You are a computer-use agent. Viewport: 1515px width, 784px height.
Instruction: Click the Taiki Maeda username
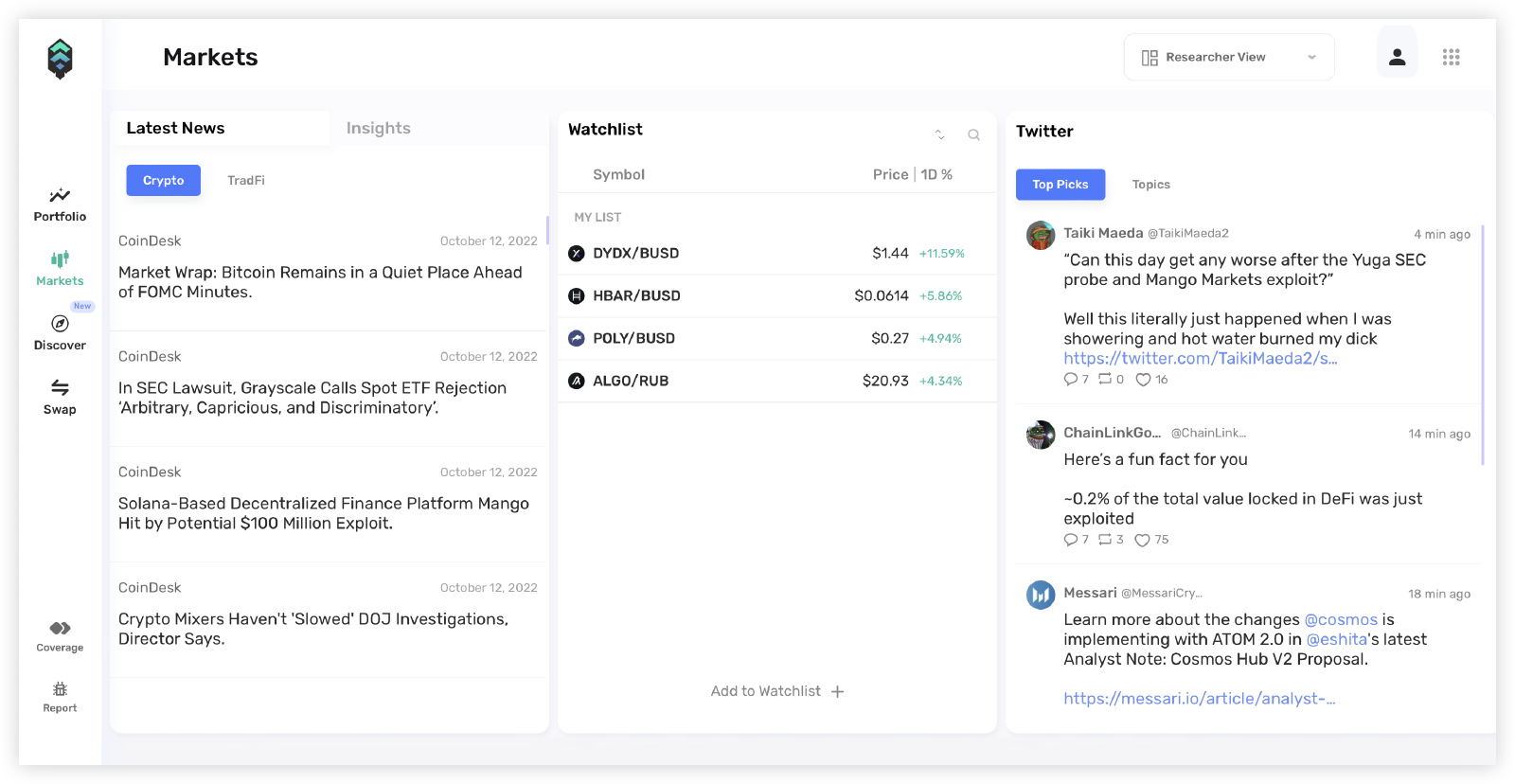(x=1103, y=233)
